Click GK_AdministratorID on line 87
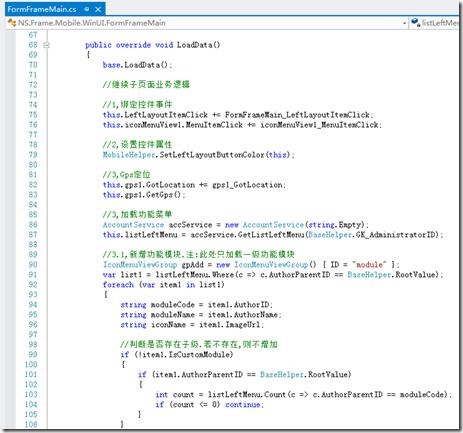 click(x=396, y=235)
